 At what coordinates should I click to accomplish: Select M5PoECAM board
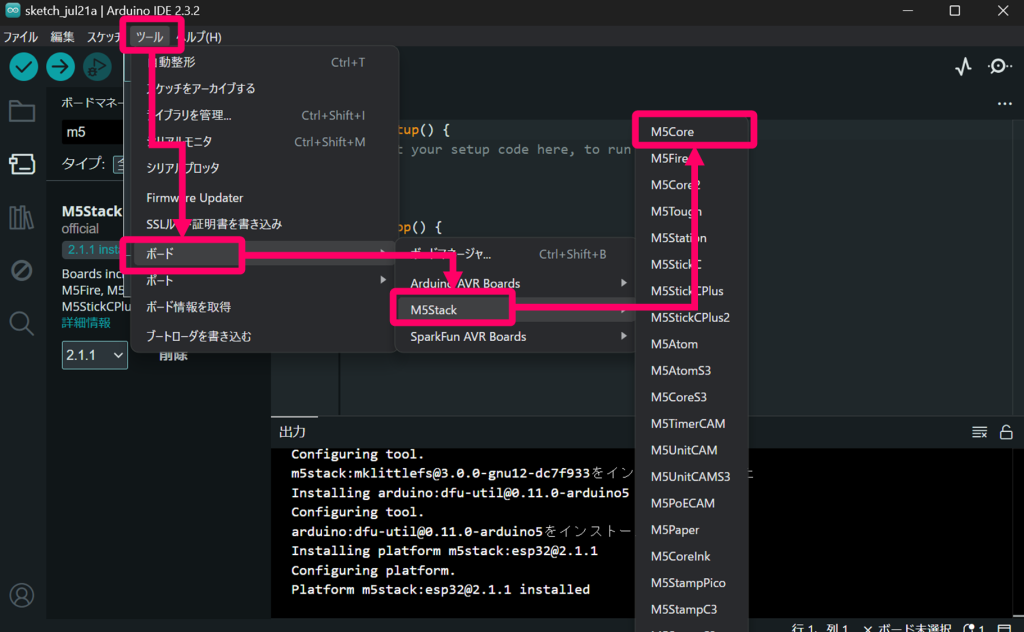692,503
